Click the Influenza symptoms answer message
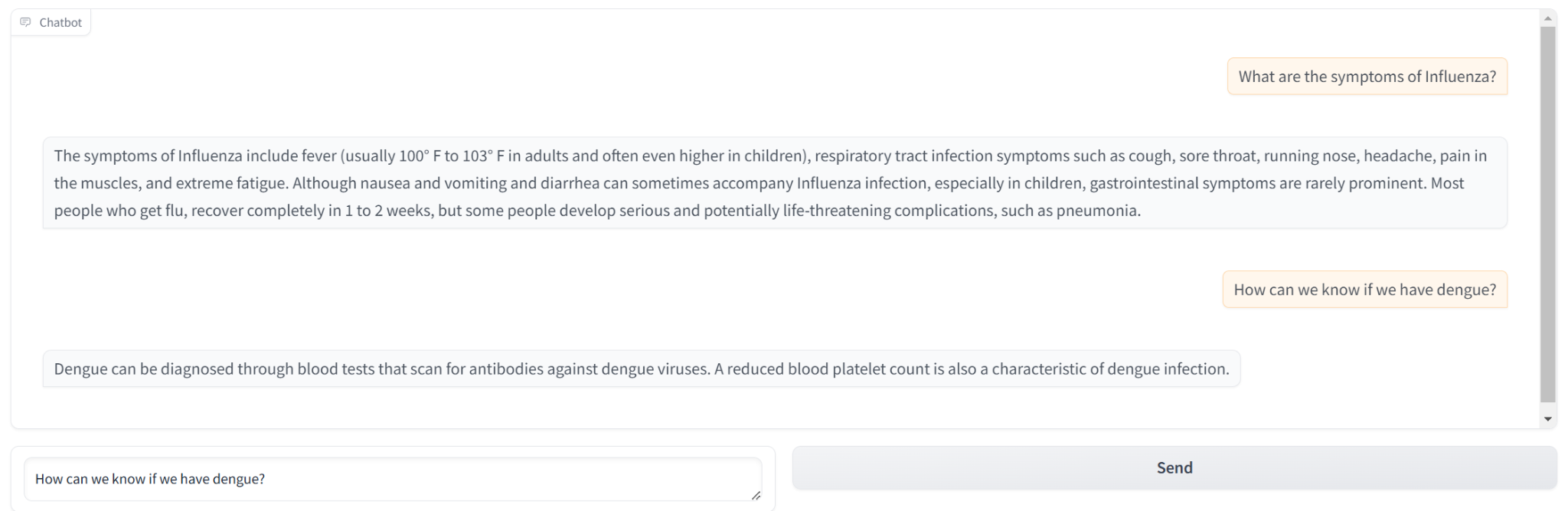The image size is (1568, 511). pos(775,183)
